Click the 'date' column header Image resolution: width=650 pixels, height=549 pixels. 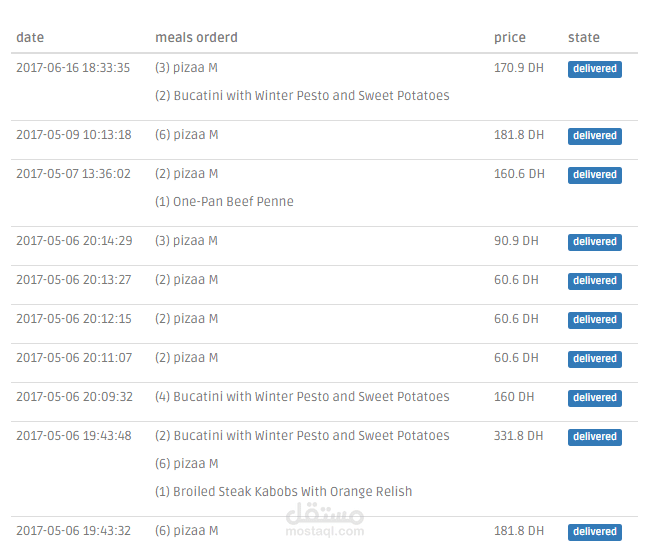click(30, 38)
